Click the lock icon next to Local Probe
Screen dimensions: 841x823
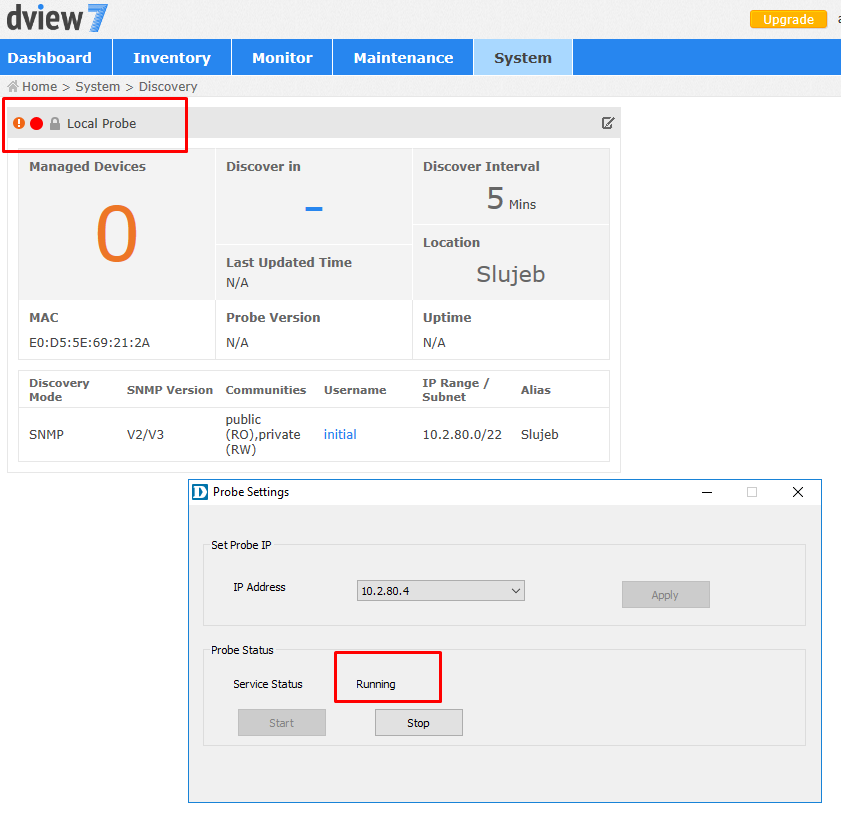55,123
